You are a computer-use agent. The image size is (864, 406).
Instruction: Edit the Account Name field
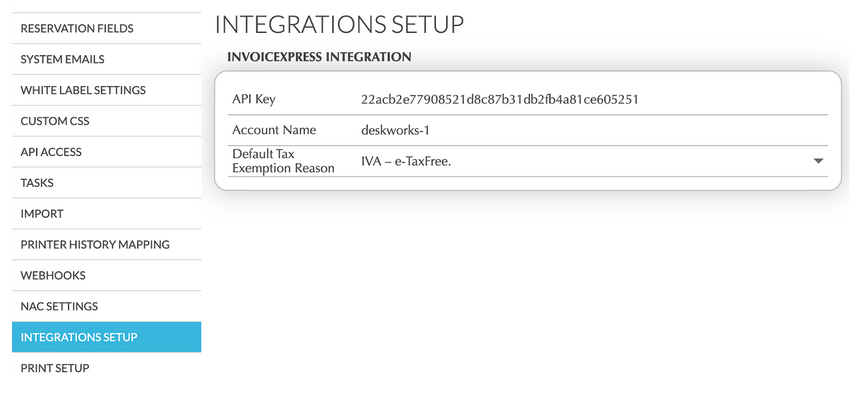(592, 131)
